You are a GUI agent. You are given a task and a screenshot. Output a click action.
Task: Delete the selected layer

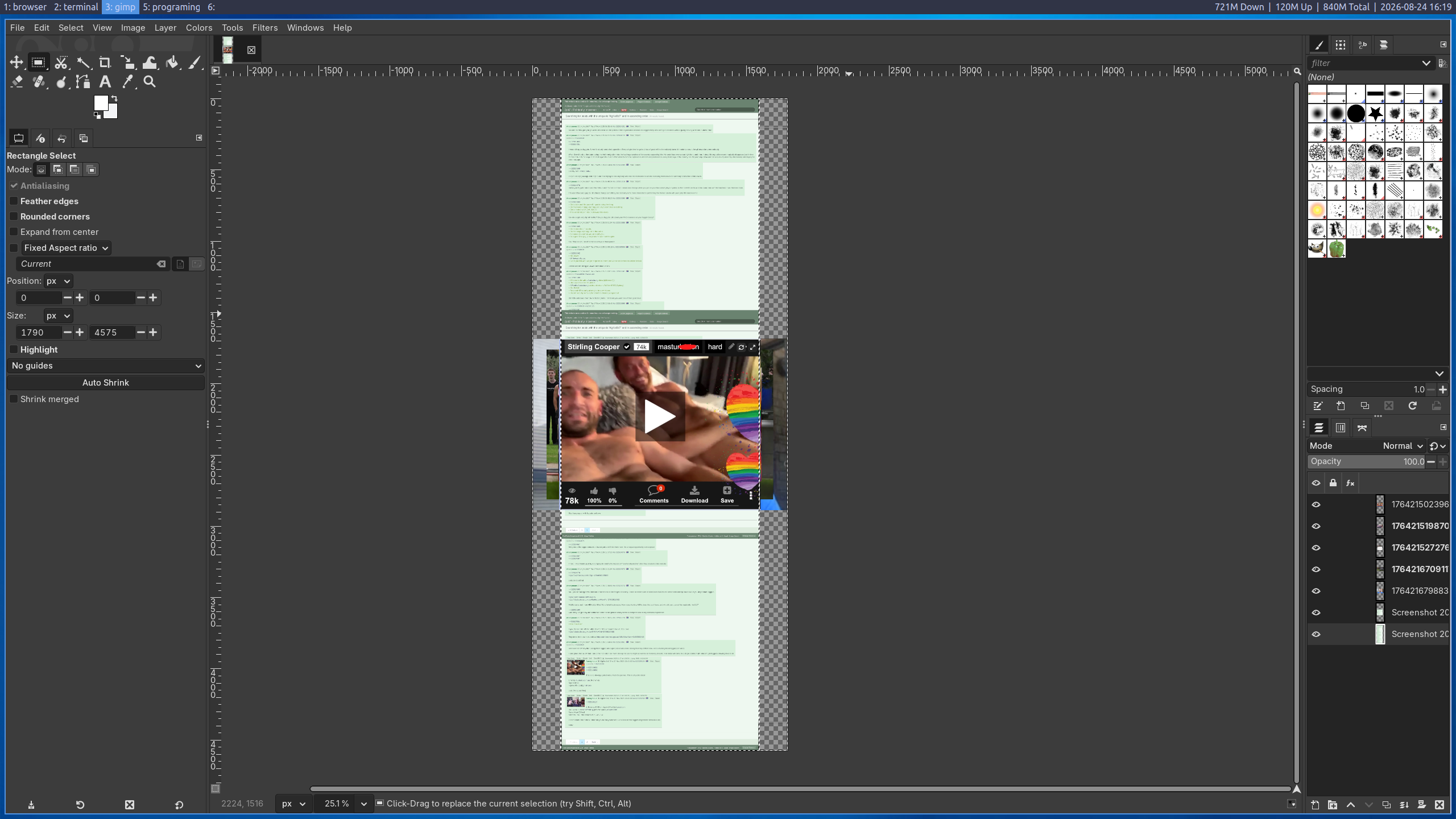coord(1440,805)
